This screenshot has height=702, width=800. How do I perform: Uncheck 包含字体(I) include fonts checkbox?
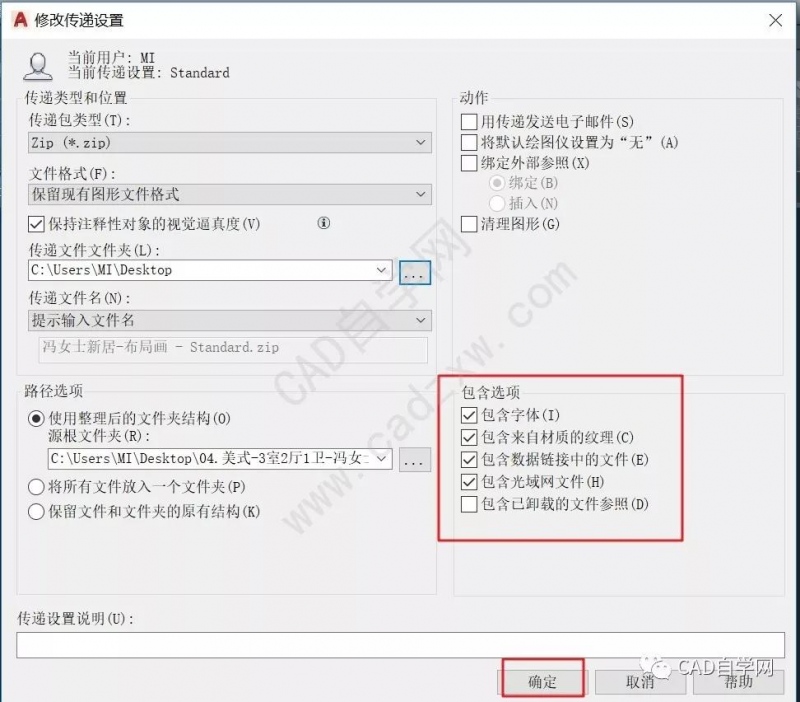click(469, 415)
